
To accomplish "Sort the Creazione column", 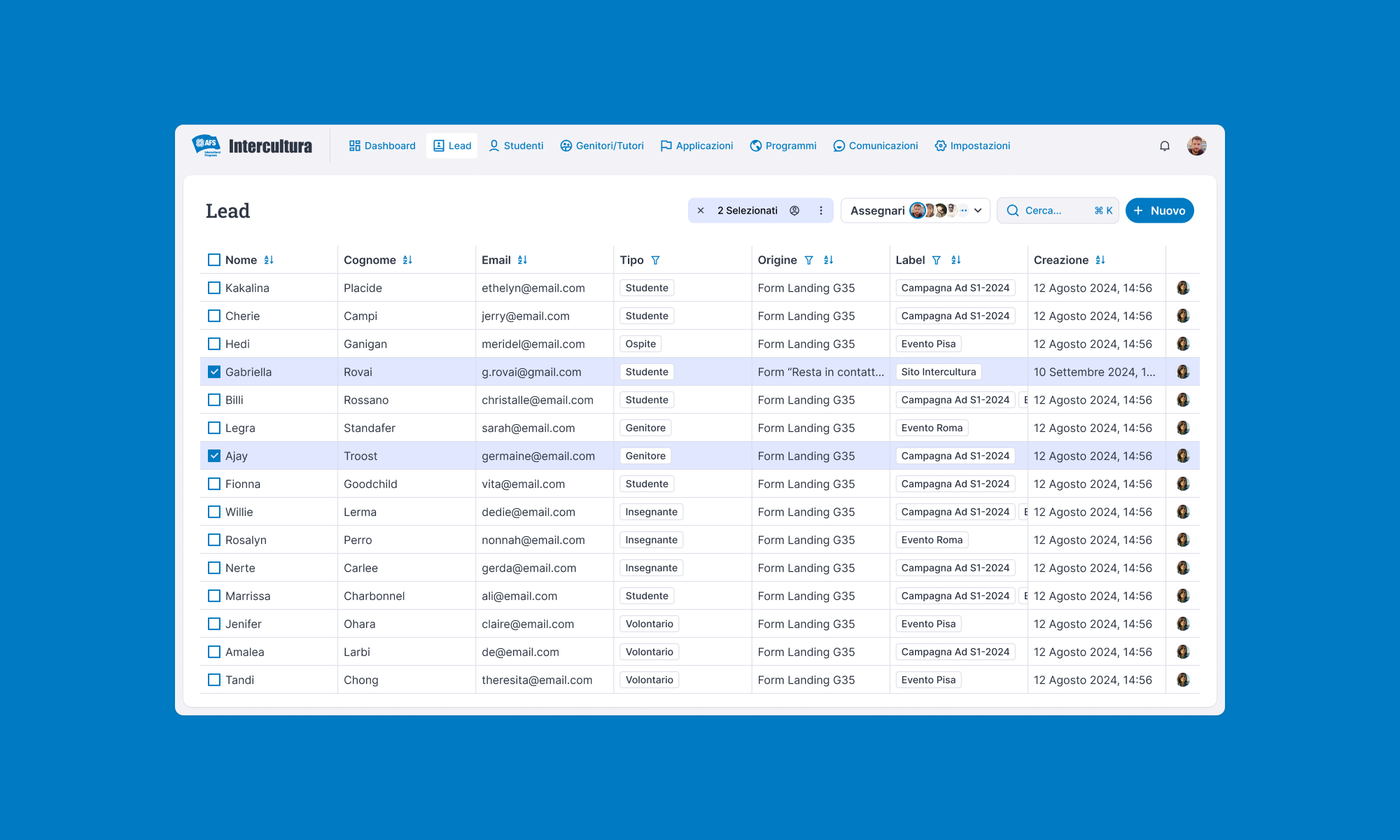I will [x=1100, y=260].
